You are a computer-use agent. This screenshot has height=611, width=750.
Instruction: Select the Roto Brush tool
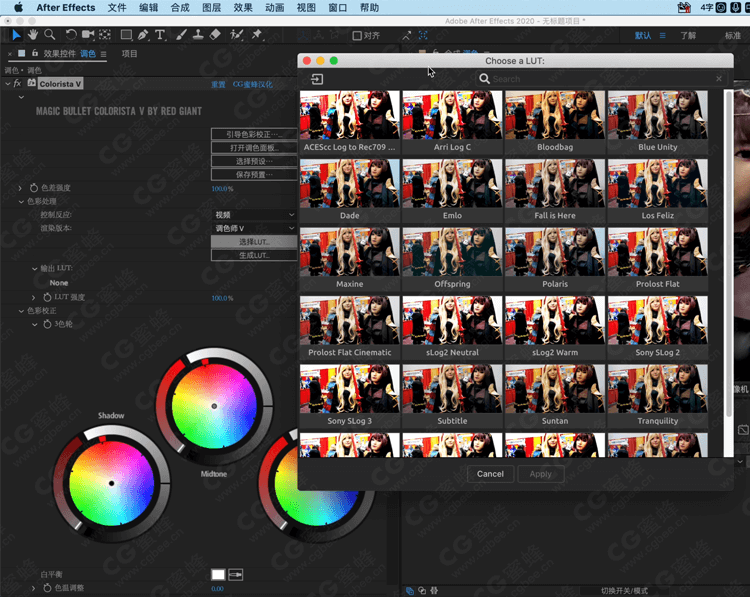[x=236, y=34]
